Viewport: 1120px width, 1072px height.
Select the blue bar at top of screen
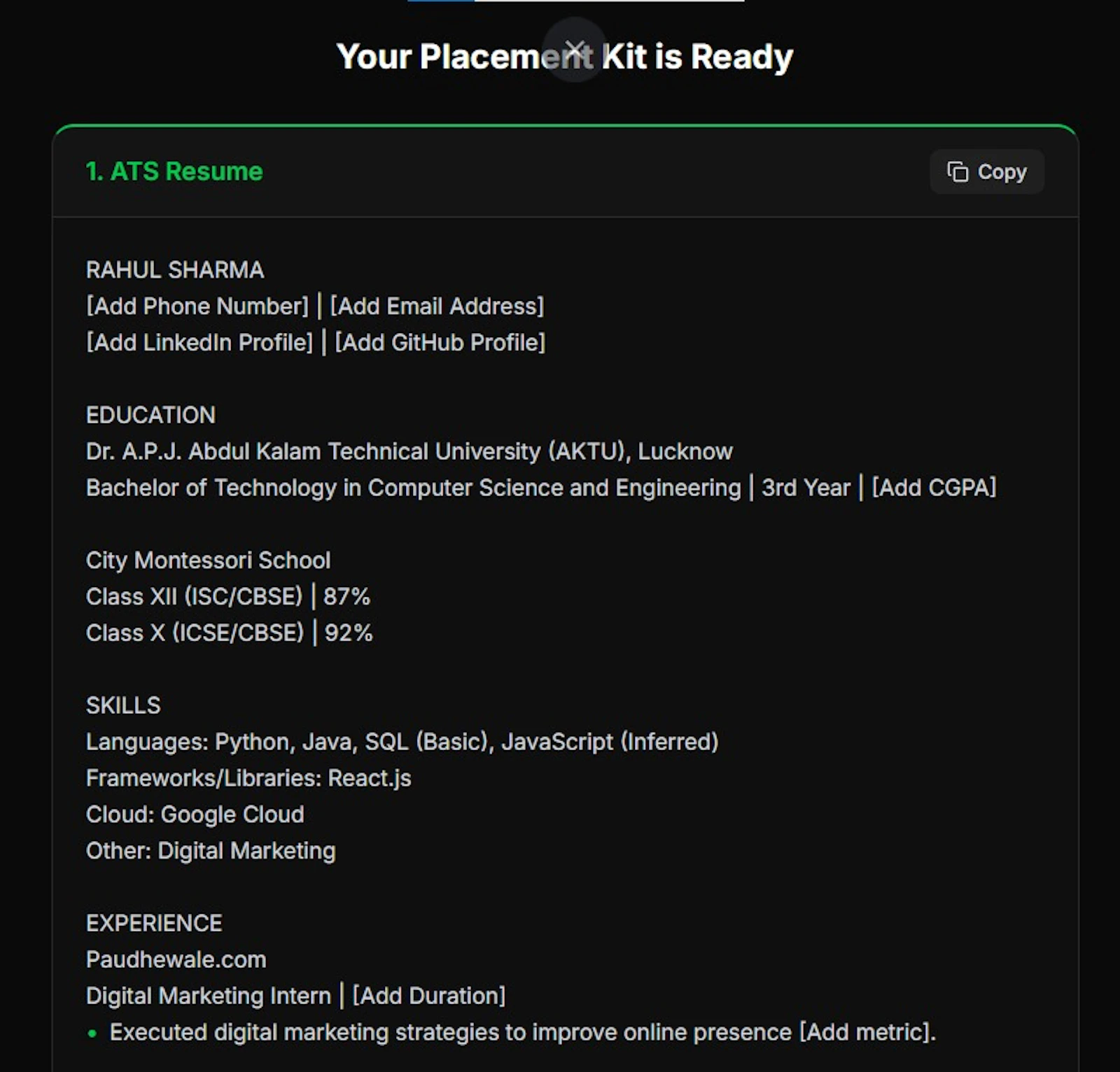point(441,3)
